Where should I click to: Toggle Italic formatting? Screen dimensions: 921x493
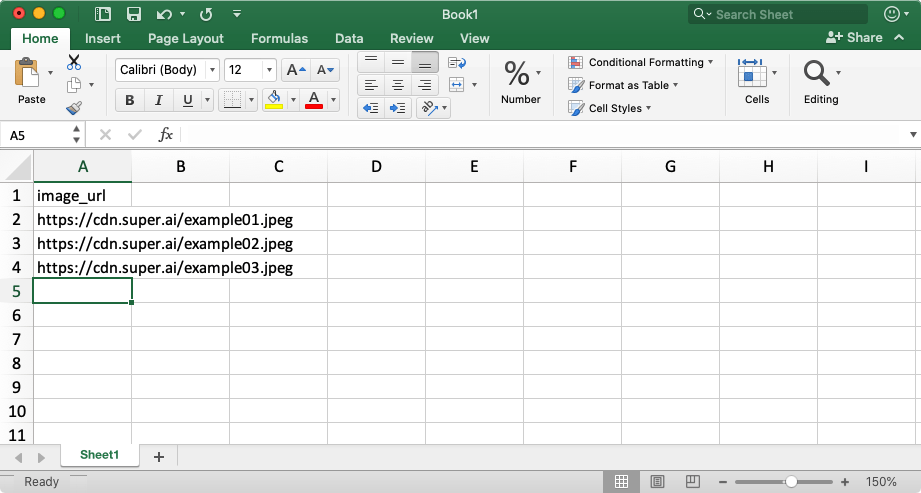[x=158, y=100]
